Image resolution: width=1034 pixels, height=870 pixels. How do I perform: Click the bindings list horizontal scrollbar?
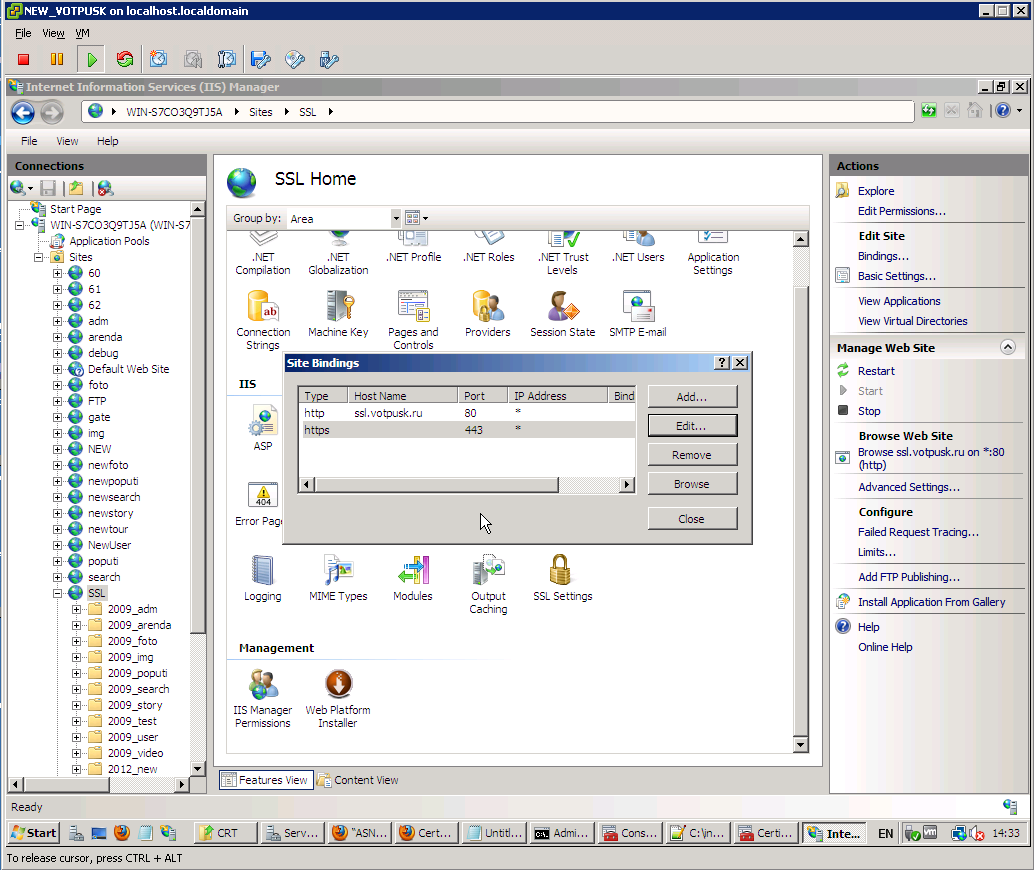point(466,485)
